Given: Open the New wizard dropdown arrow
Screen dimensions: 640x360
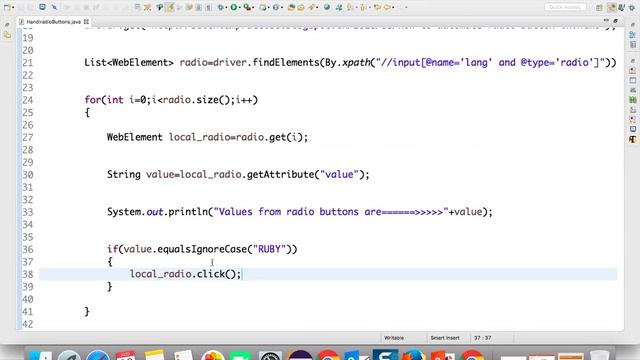Looking at the screenshot, I should 13,7.
